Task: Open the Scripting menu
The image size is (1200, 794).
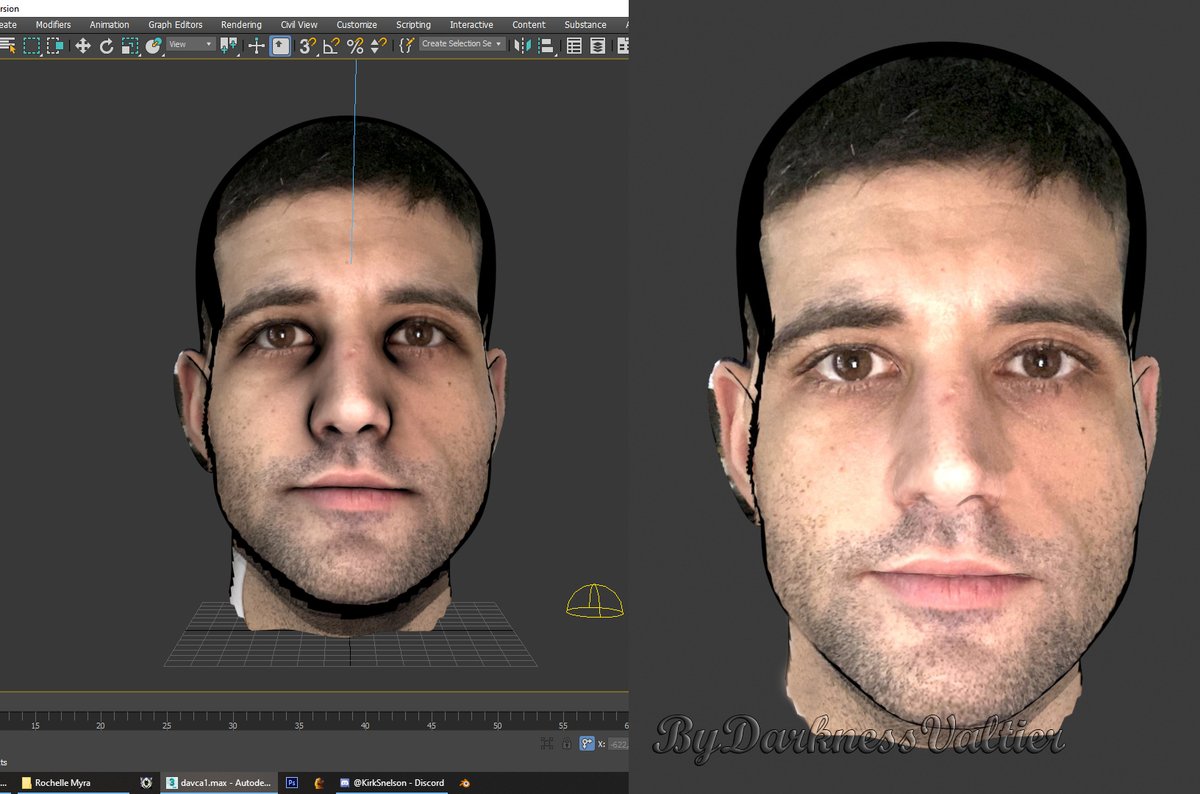Action: pyautogui.click(x=413, y=24)
